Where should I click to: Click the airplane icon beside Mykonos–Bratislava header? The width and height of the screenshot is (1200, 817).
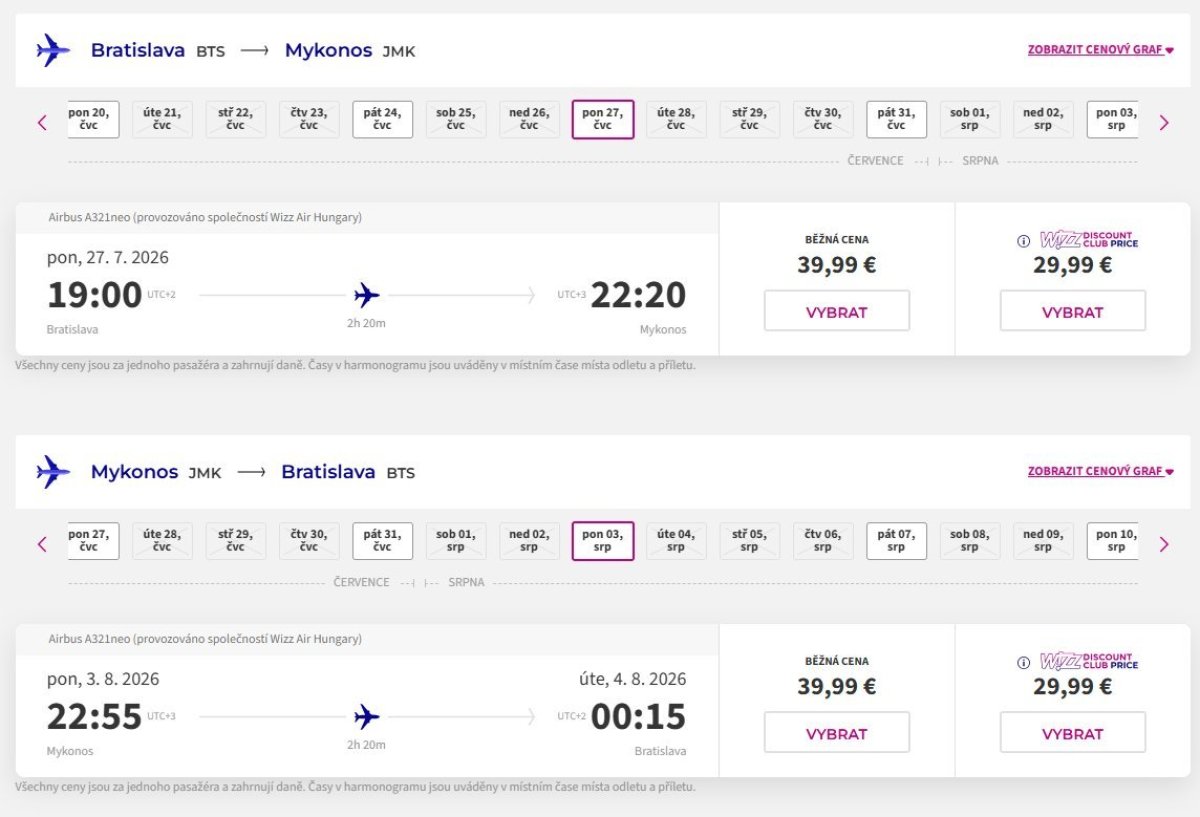coord(53,472)
